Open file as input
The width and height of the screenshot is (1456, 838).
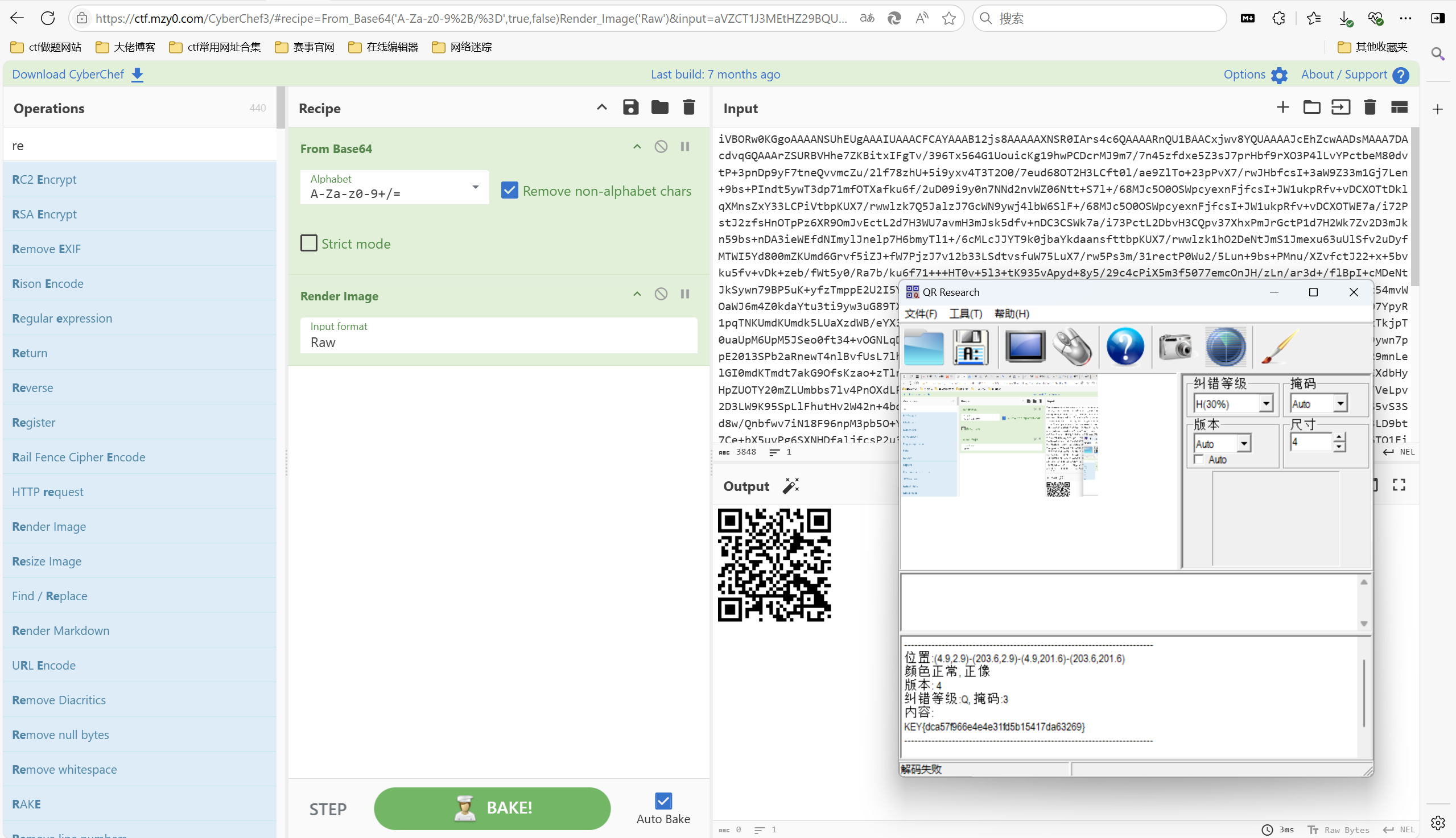1341,108
